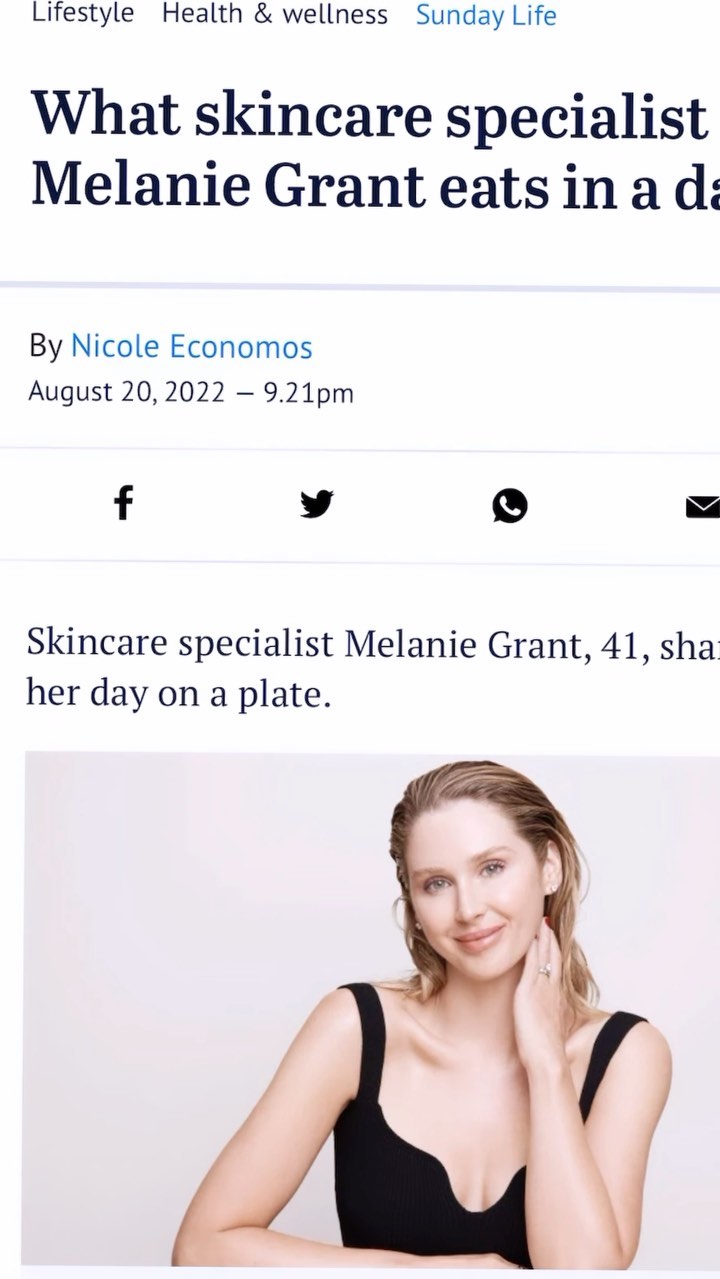Share the article on Twitter
The width and height of the screenshot is (720, 1279).
click(316, 504)
